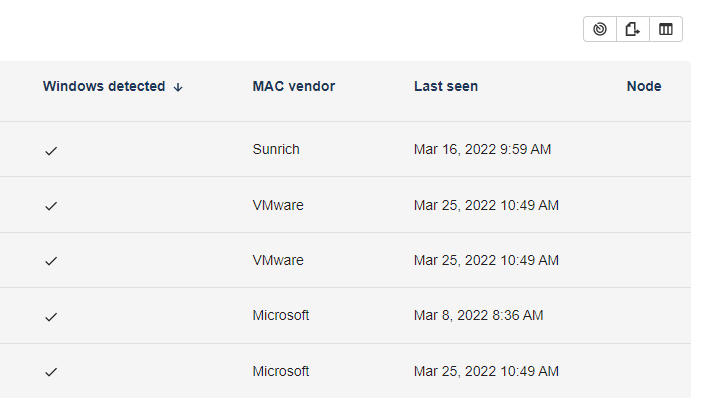Screen dimensions: 701x398
Task: Sort by the MAC vendor column header
Action: tap(294, 86)
